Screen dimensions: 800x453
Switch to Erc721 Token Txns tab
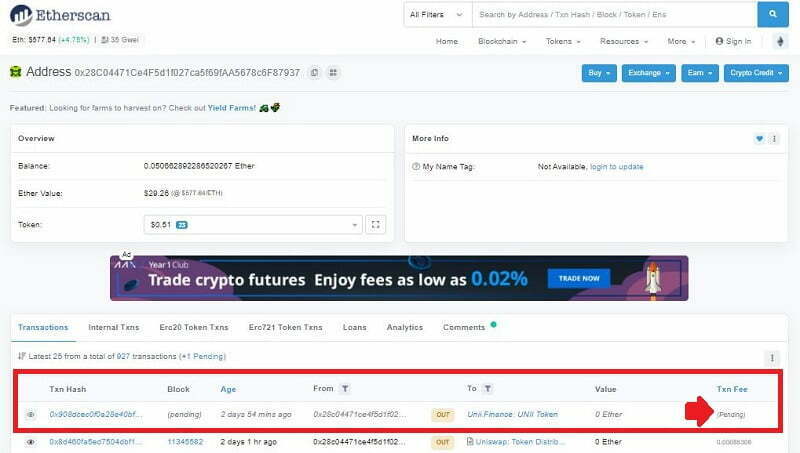coord(286,328)
